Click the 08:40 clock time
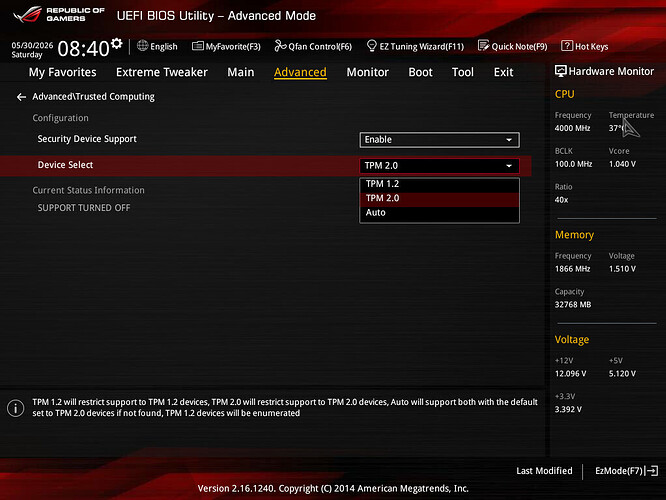Image resolution: width=666 pixels, height=500 pixels. pos(83,48)
